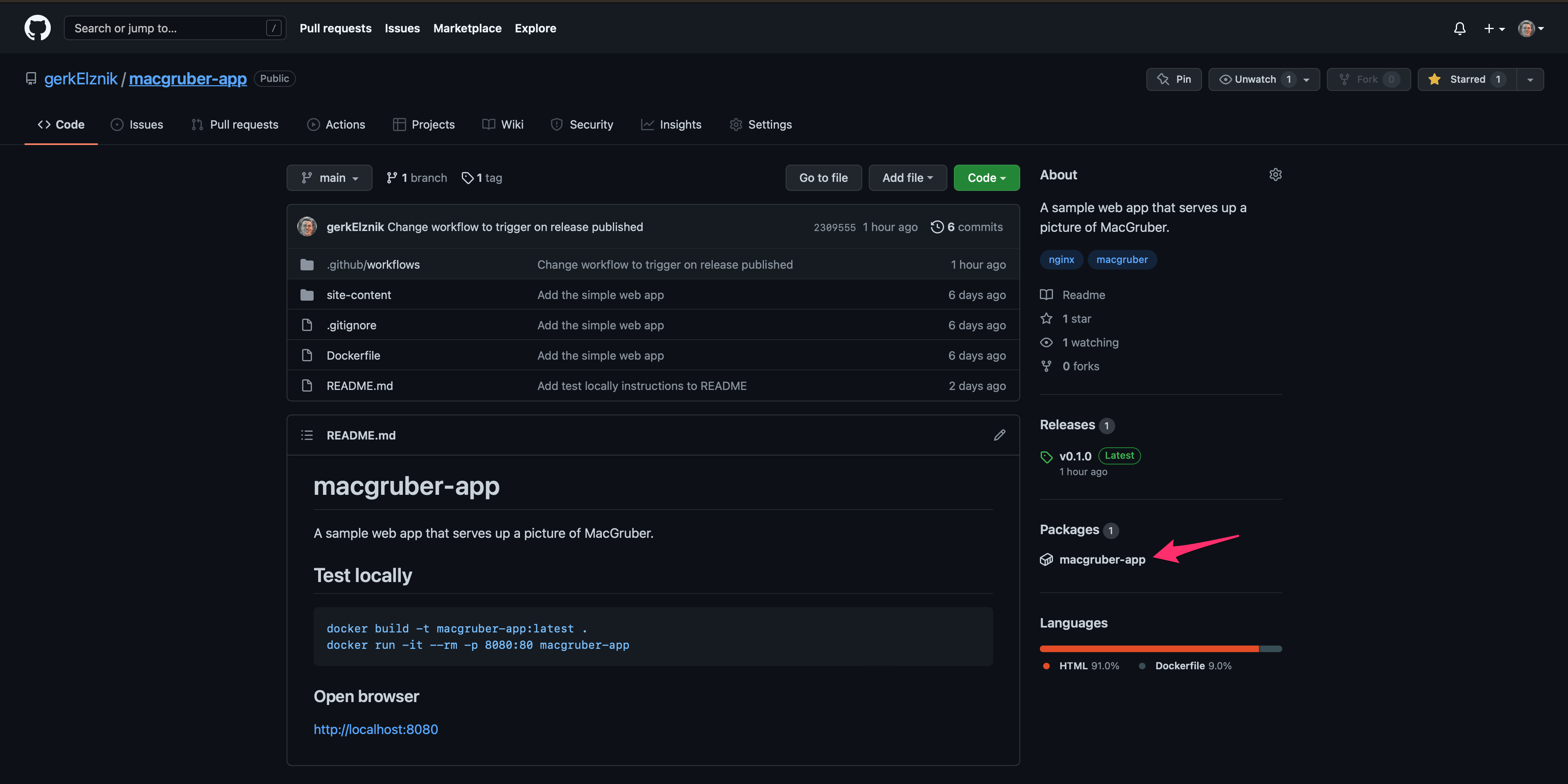Click Marketplace in top navigation

coord(468,28)
